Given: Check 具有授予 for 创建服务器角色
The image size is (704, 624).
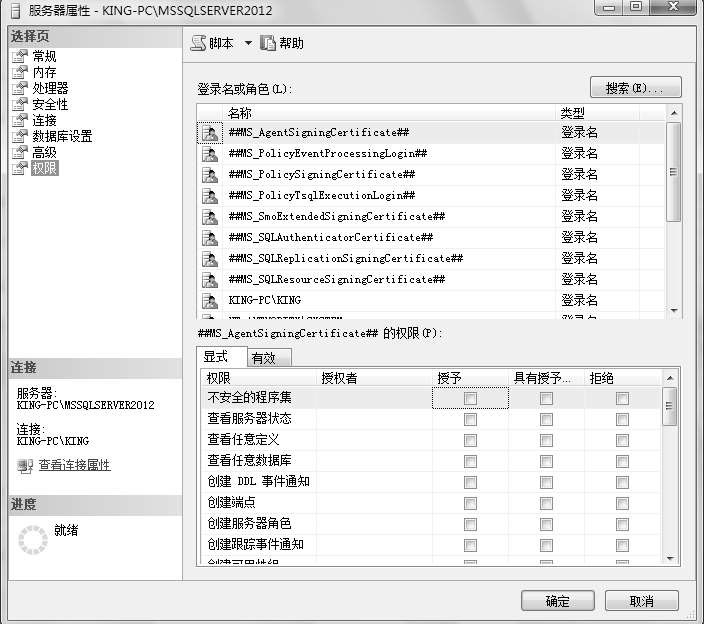Looking at the screenshot, I should [546, 524].
